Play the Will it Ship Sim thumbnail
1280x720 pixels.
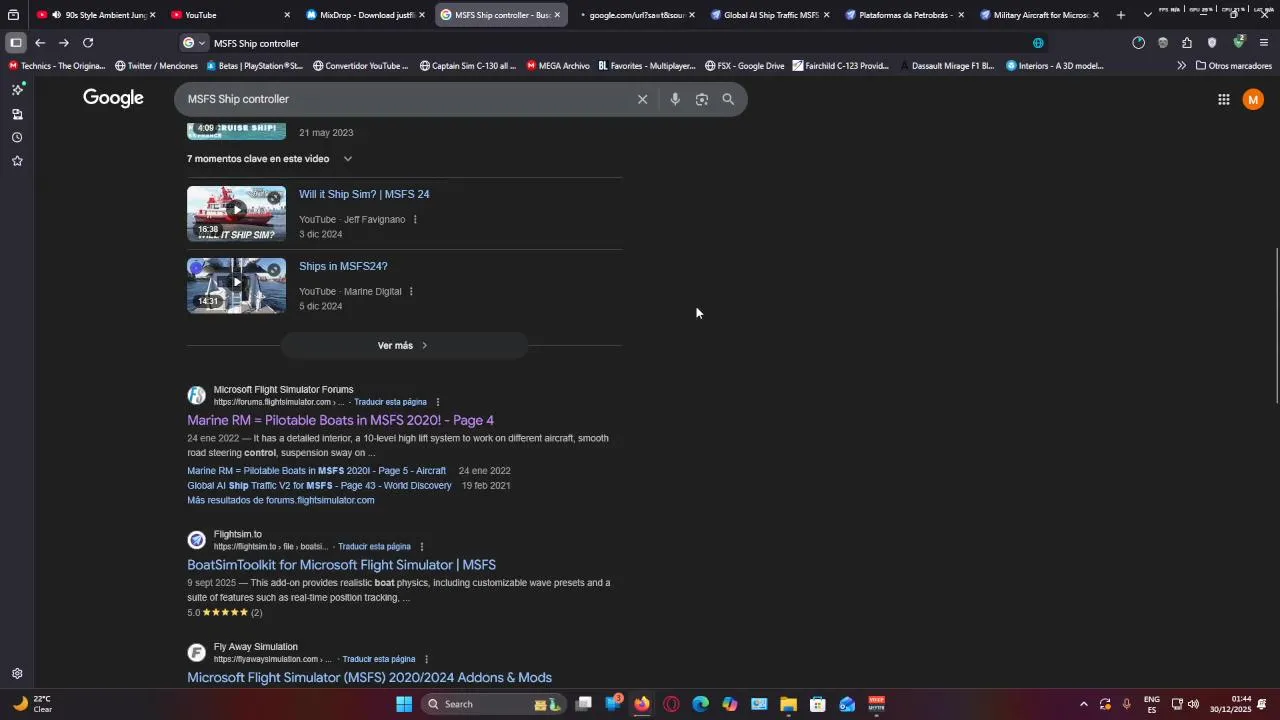click(236, 213)
